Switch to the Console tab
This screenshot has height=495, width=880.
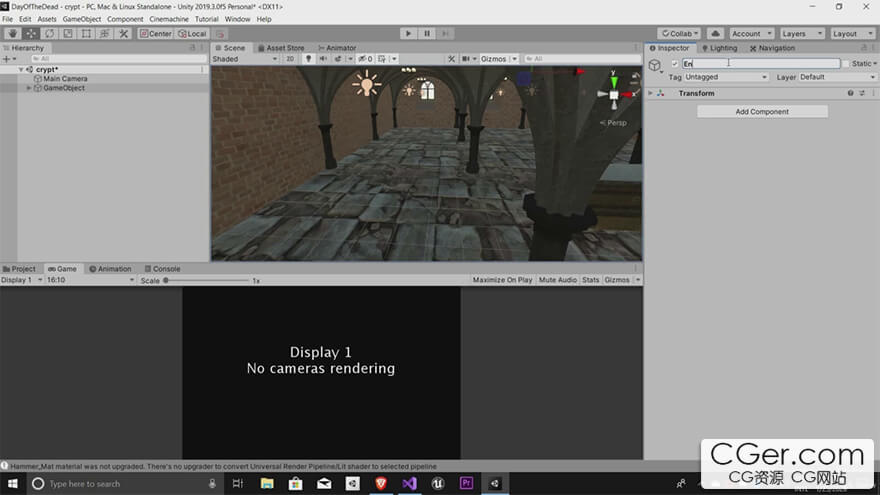pos(162,269)
